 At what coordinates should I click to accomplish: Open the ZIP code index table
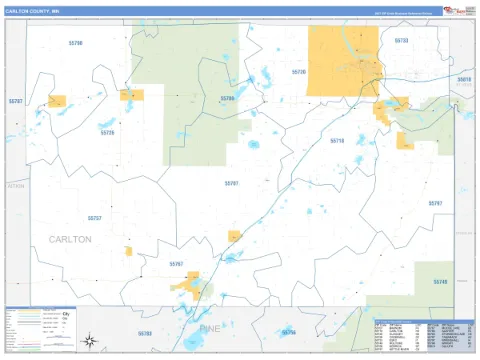click(x=424, y=336)
